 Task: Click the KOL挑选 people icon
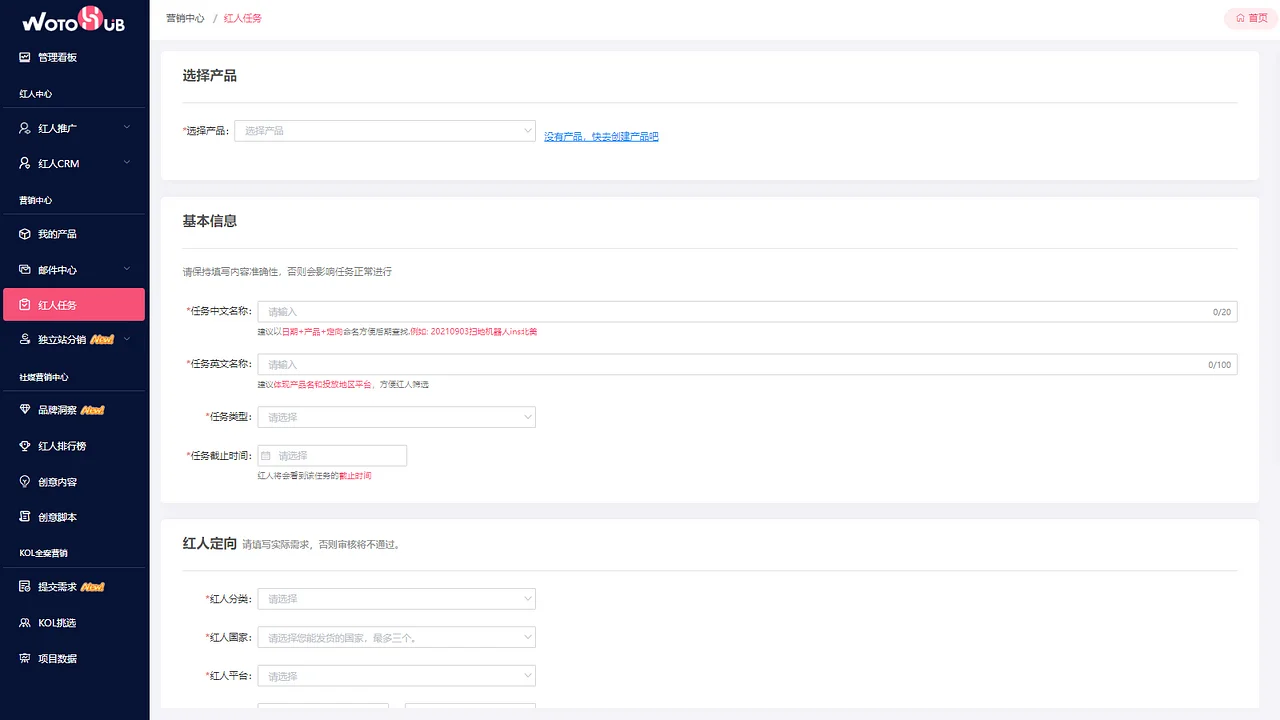(23, 622)
